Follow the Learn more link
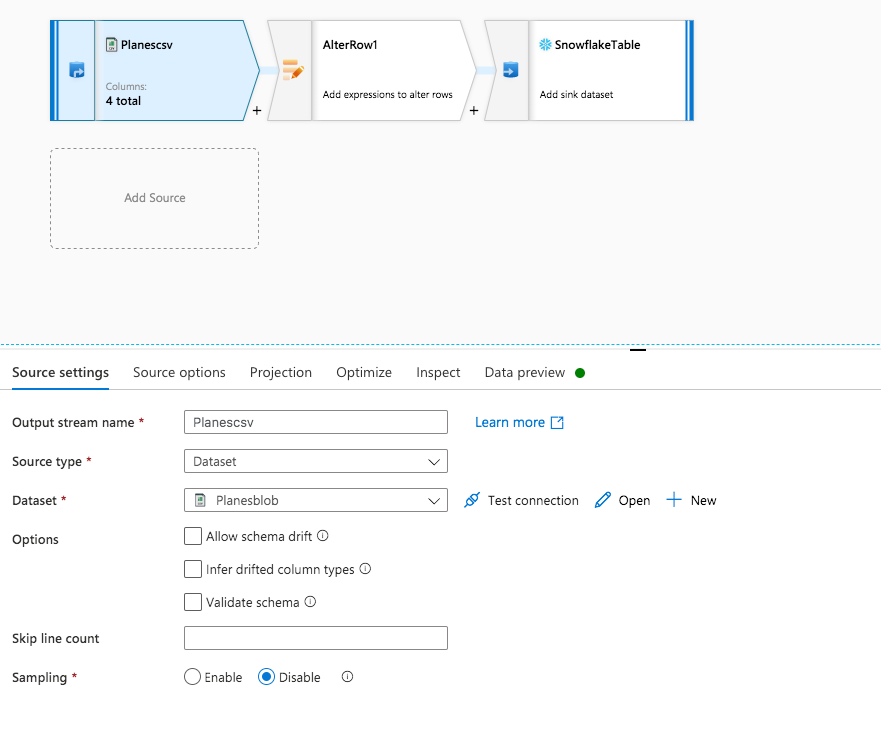 click(x=511, y=422)
